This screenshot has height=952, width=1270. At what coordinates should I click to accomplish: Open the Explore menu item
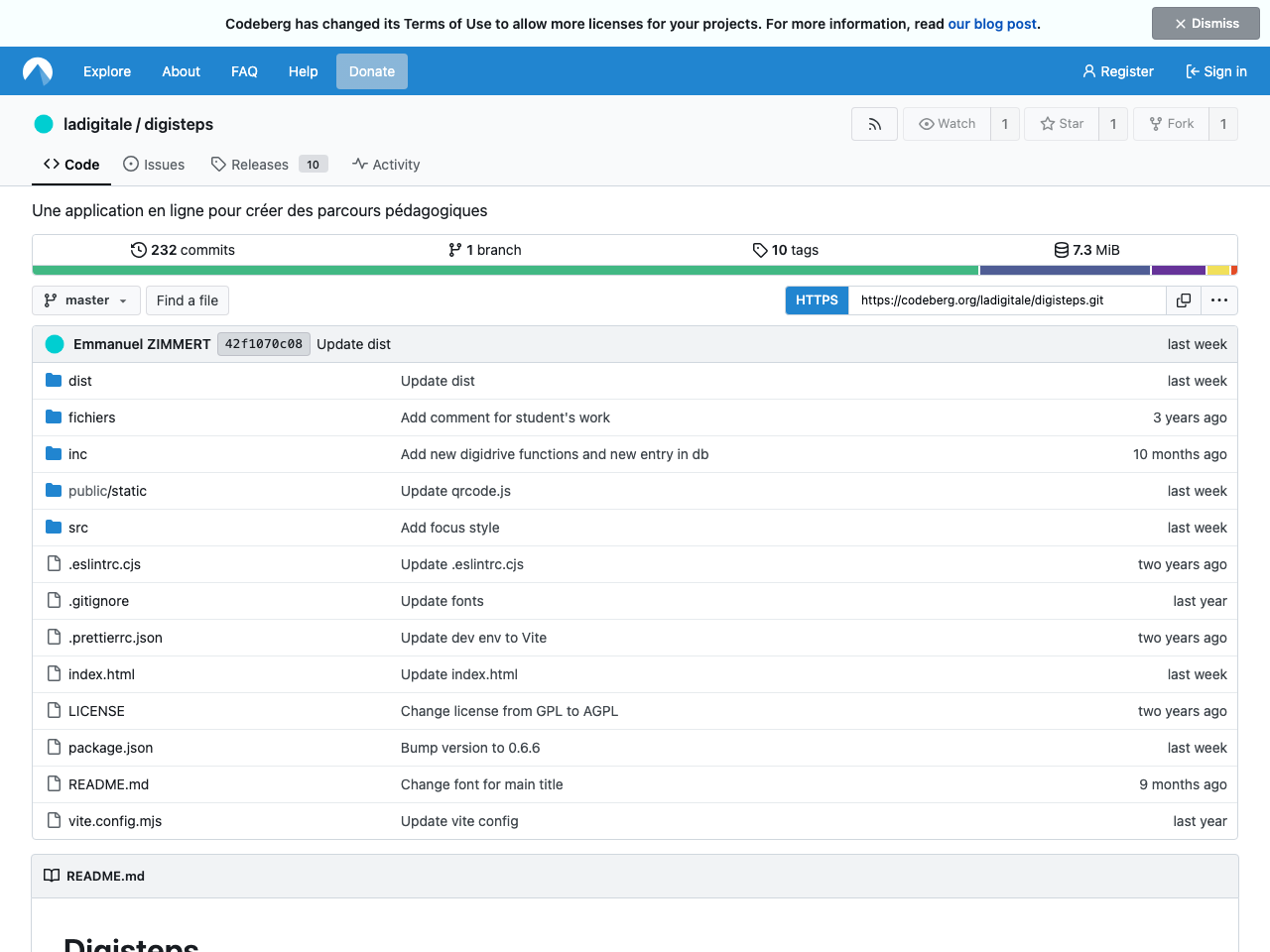[107, 71]
